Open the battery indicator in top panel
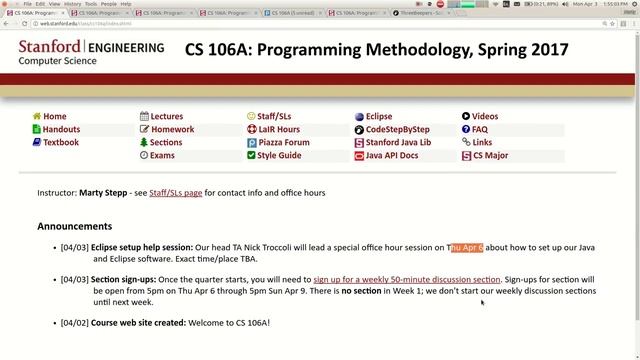This screenshot has height=360, width=640. point(542,4)
